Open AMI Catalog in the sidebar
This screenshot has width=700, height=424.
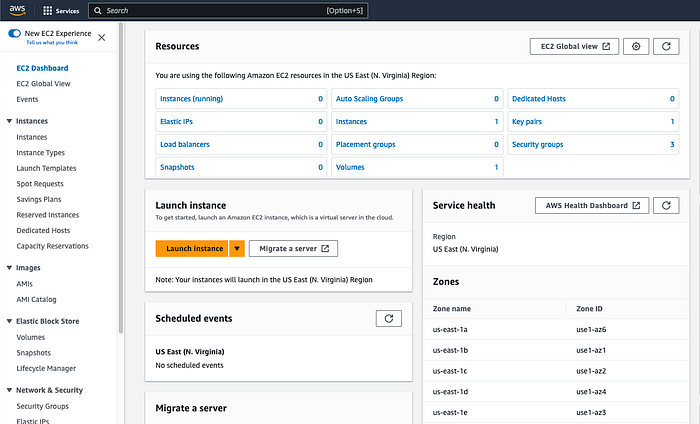click(x=37, y=299)
